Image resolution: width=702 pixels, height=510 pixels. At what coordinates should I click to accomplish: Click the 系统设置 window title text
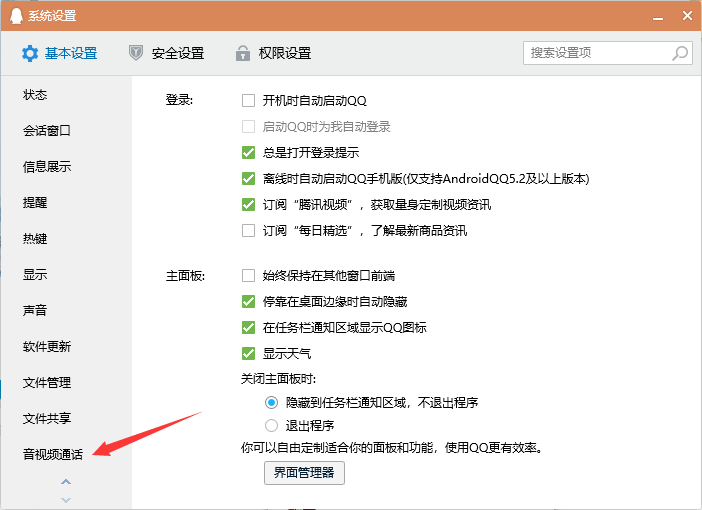52,16
